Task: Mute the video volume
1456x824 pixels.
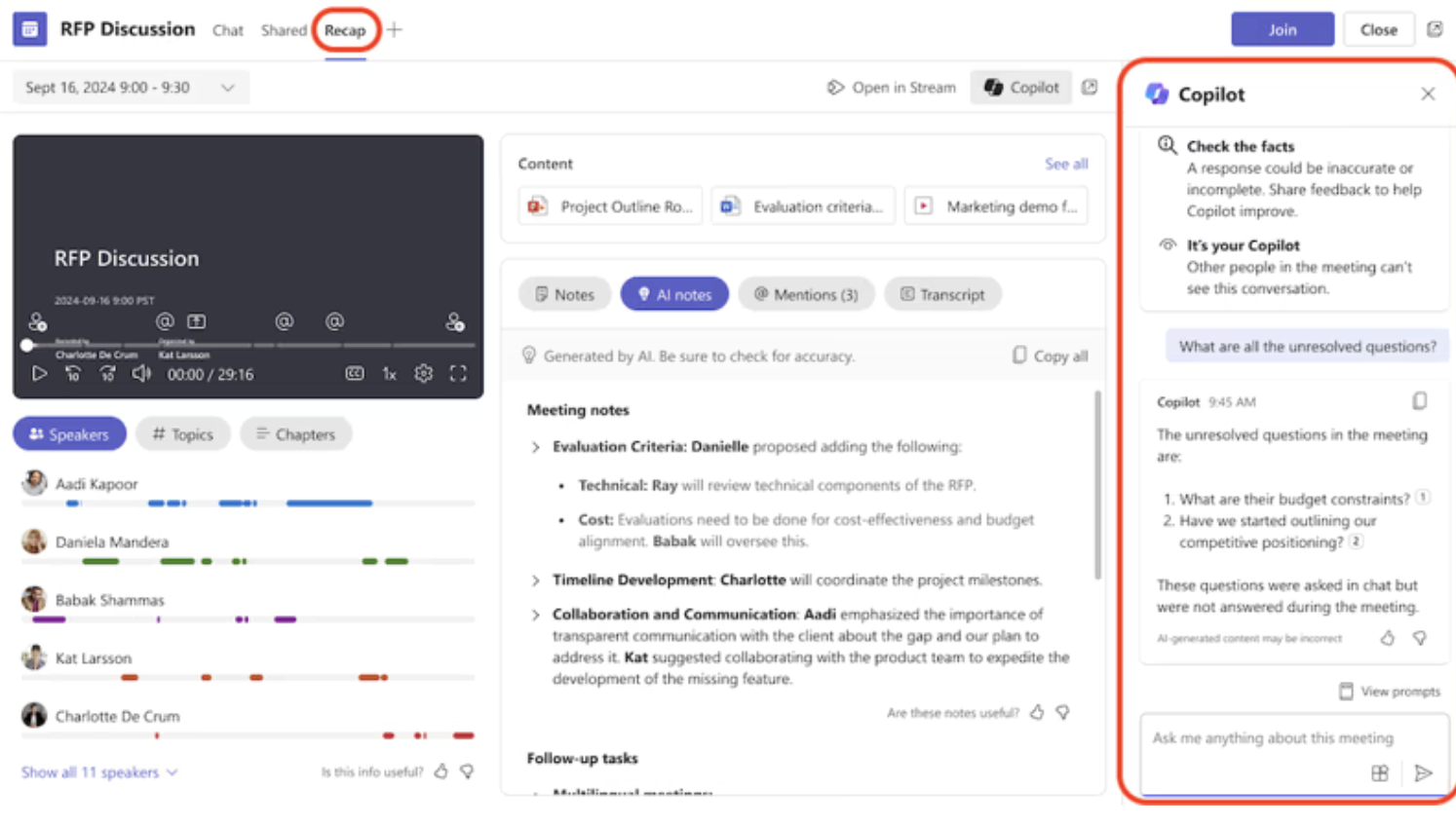Action: (141, 374)
